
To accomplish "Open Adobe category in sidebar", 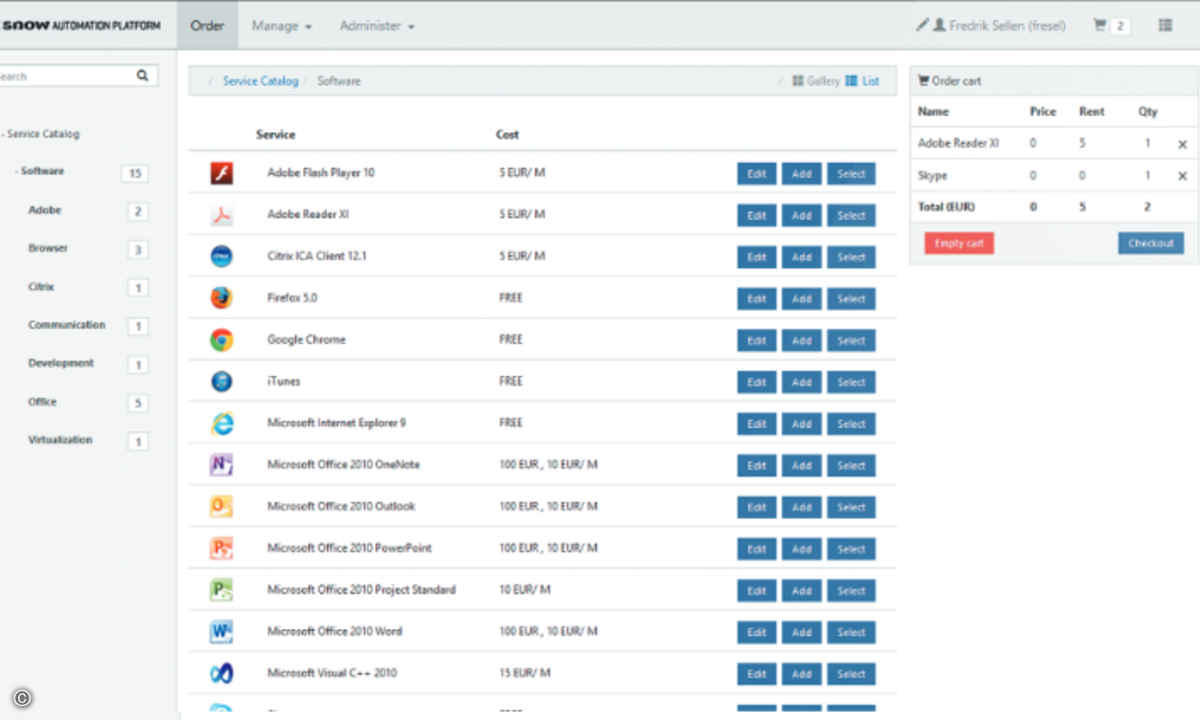I will click(45, 211).
